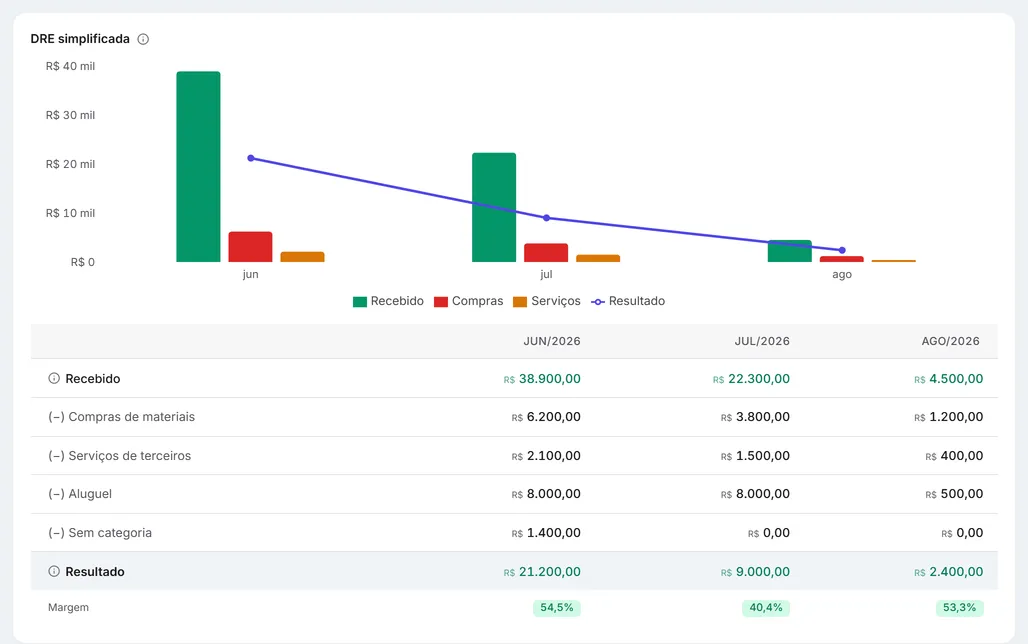Click Compras de materiais row label
This screenshot has height=644, width=1028.
tap(121, 416)
